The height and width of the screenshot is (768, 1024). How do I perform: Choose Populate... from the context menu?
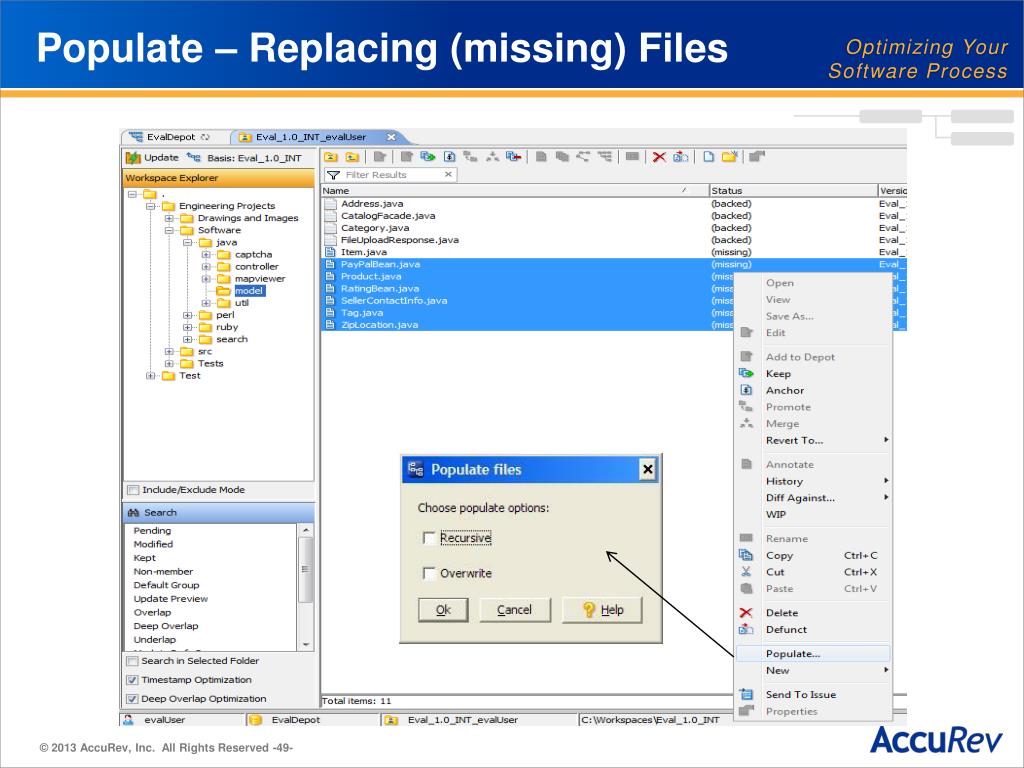(812, 654)
